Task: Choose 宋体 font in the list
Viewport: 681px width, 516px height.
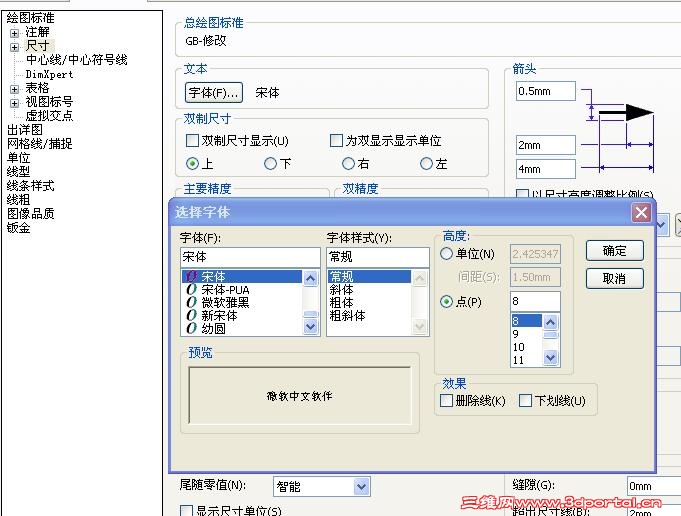Action: click(242, 276)
